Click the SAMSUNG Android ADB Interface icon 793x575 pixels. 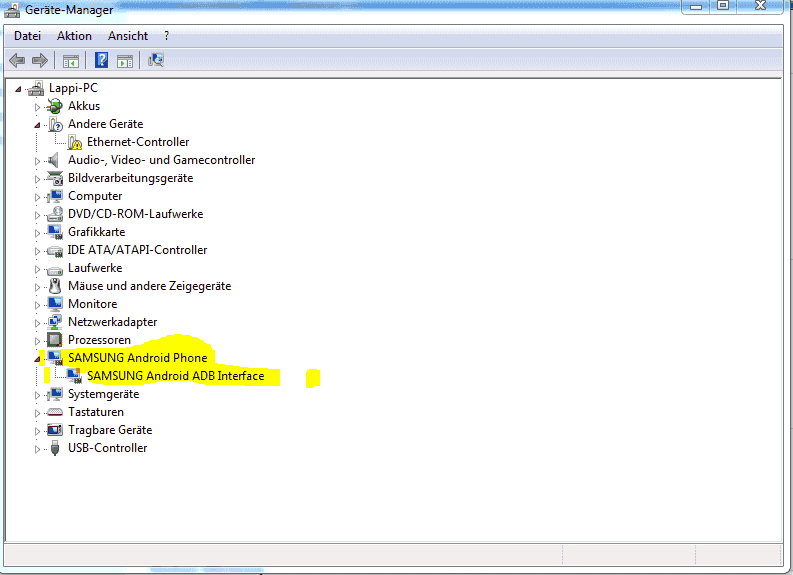(x=74, y=376)
